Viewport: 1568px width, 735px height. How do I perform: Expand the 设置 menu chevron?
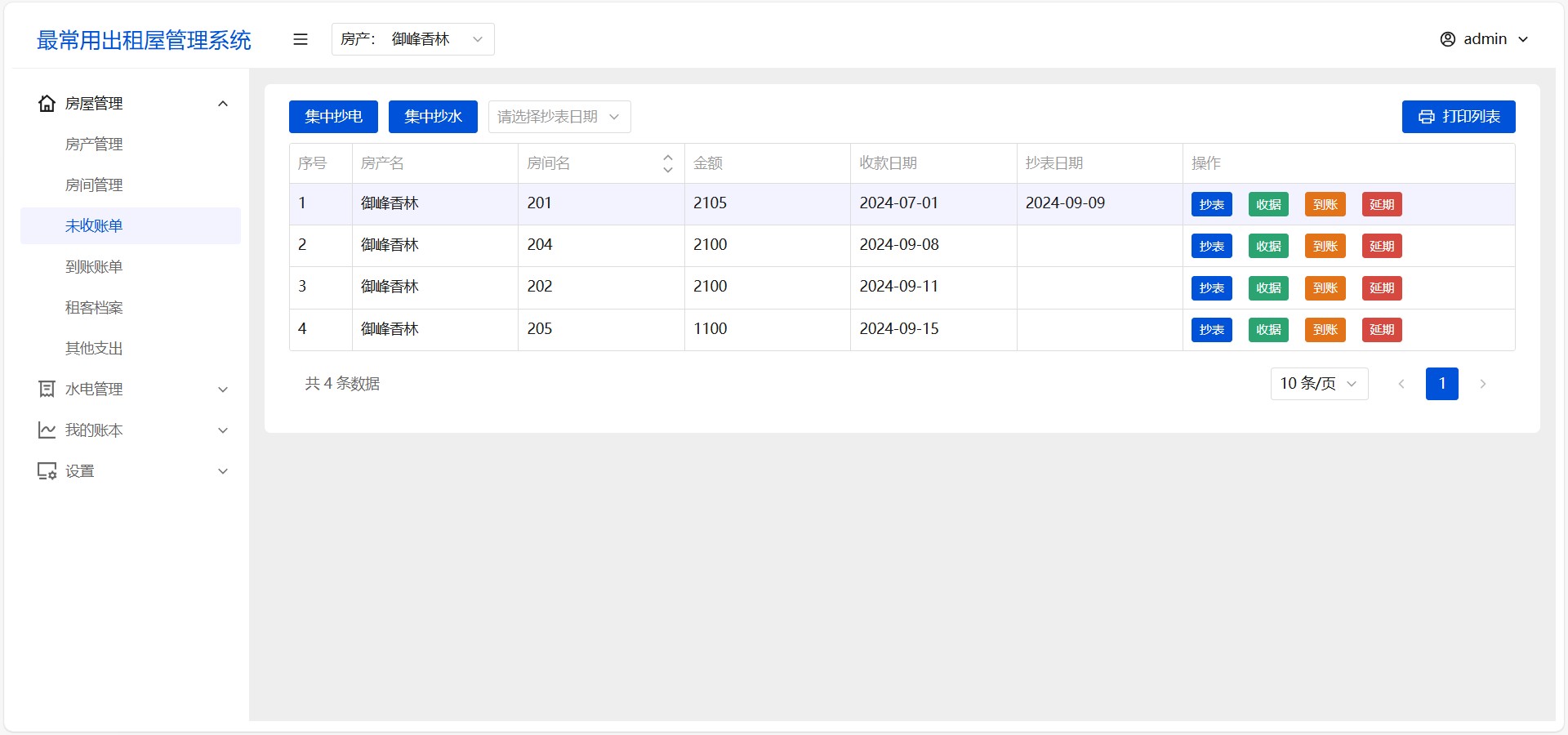coord(223,471)
